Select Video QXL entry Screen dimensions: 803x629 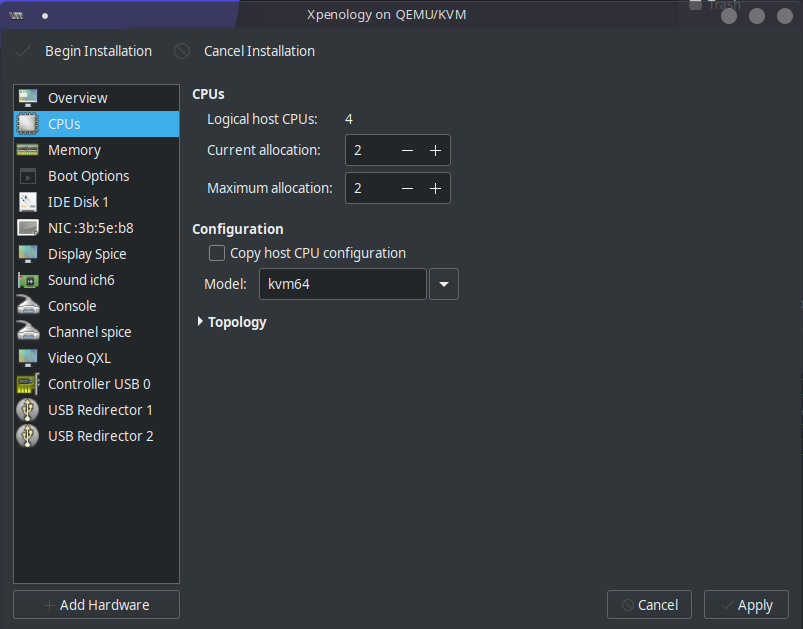tap(96, 358)
